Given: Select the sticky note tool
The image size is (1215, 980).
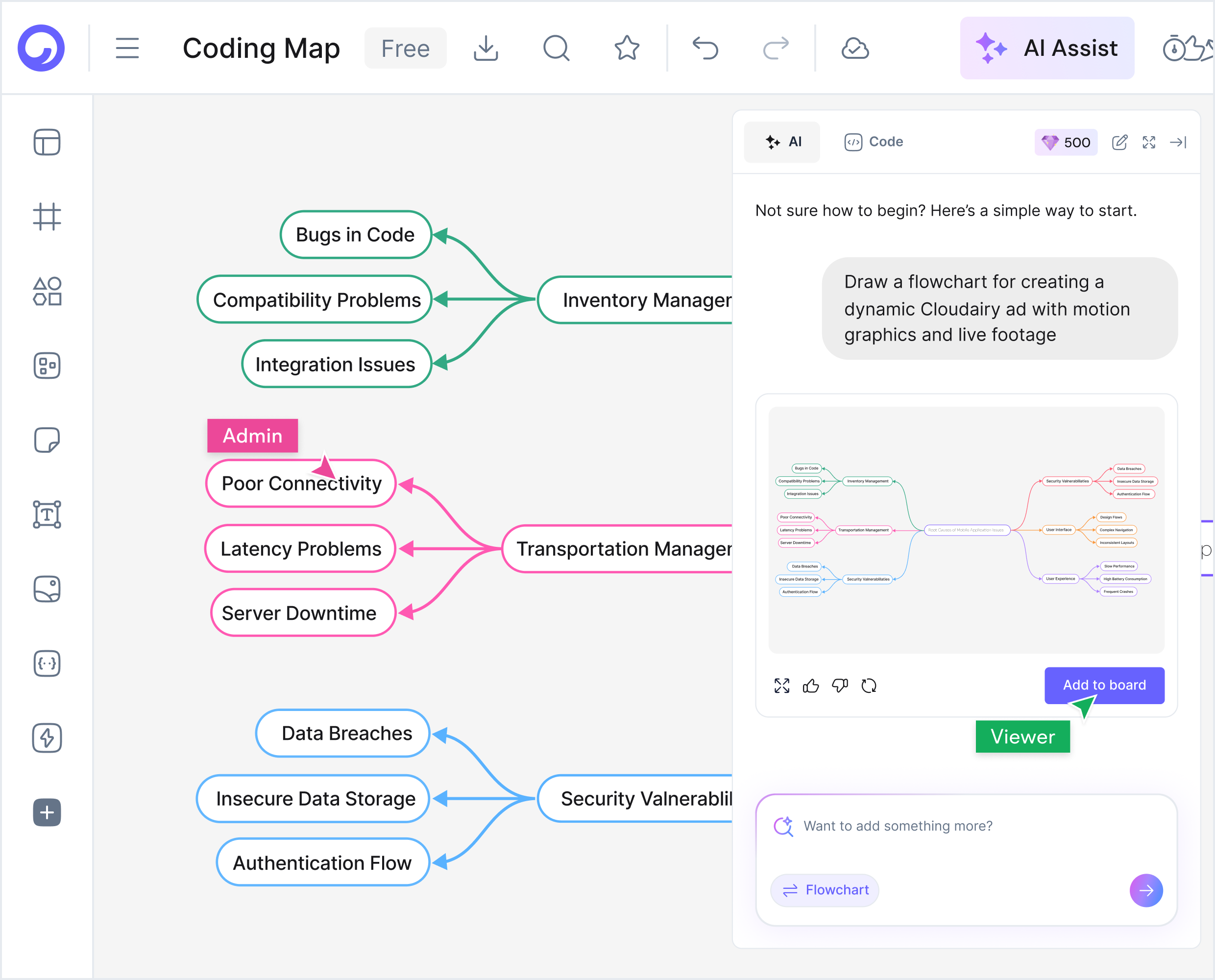Looking at the screenshot, I should tap(47, 441).
